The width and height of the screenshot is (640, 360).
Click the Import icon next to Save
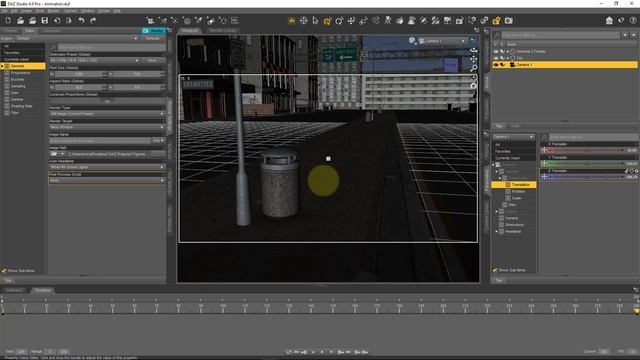coord(57,20)
